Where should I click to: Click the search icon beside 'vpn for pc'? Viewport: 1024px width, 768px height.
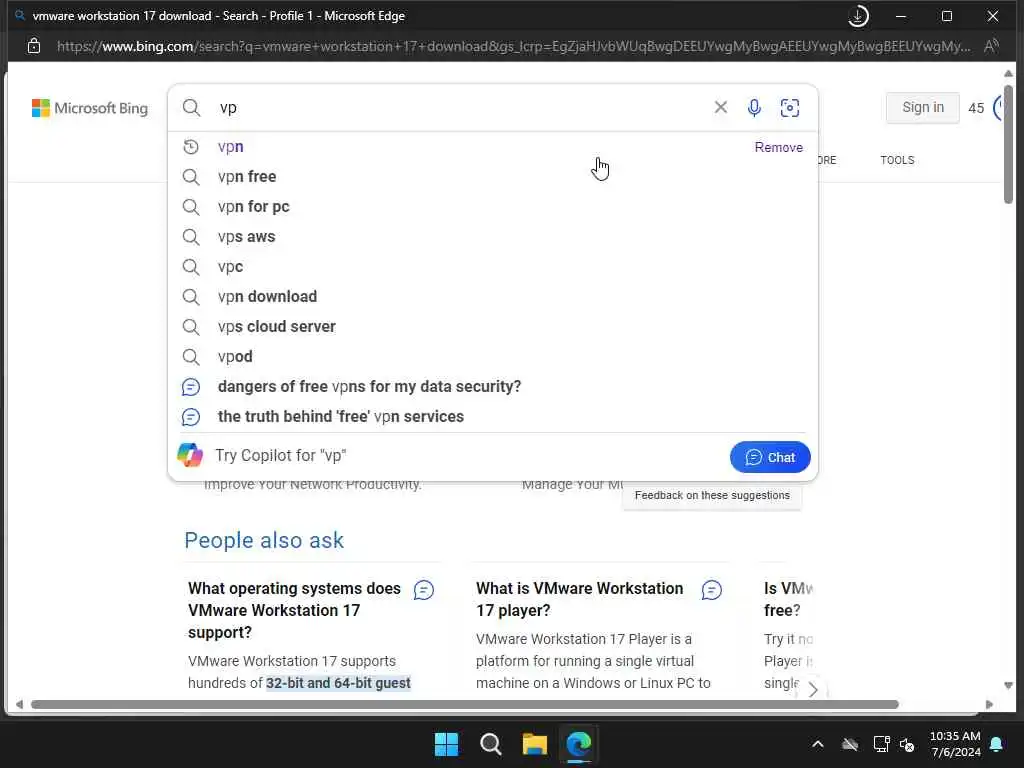click(x=191, y=207)
